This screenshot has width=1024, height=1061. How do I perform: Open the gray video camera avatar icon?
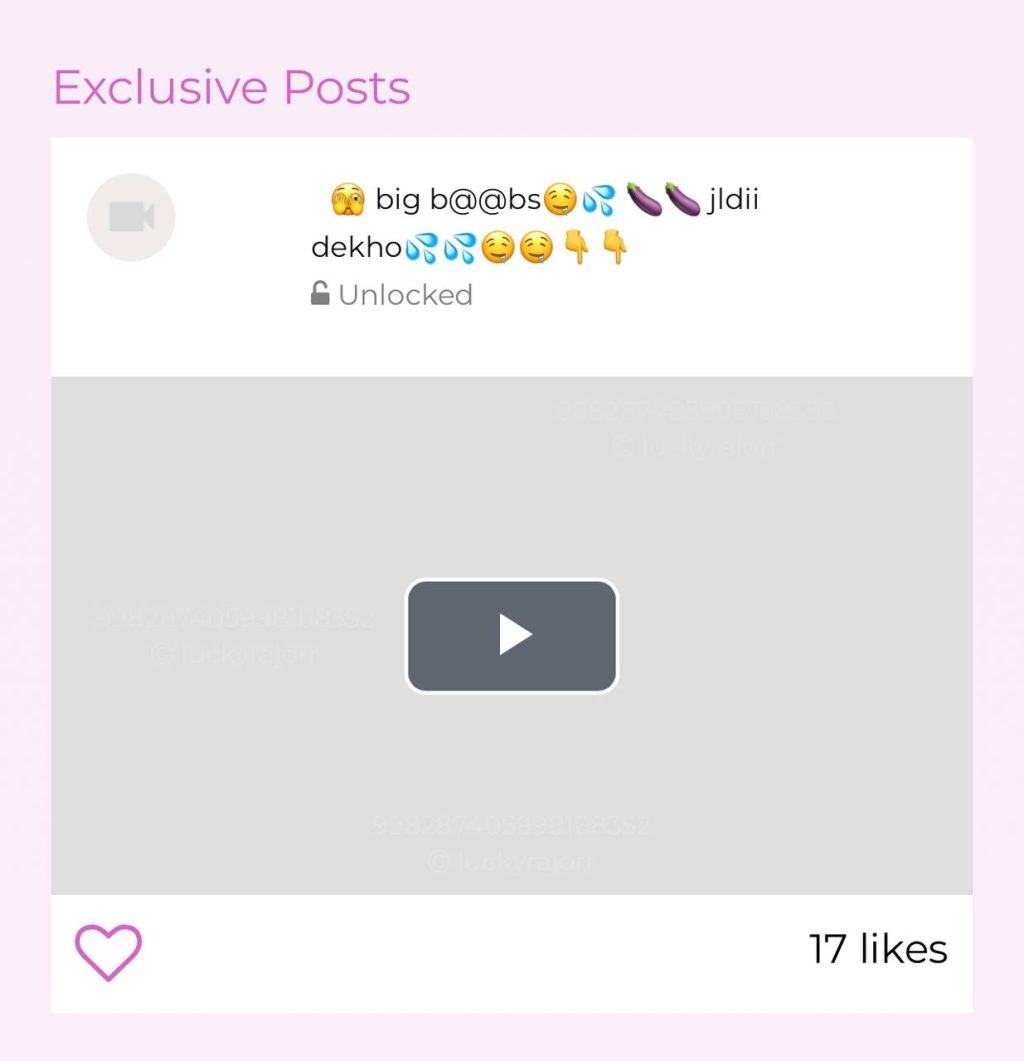[131, 217]
